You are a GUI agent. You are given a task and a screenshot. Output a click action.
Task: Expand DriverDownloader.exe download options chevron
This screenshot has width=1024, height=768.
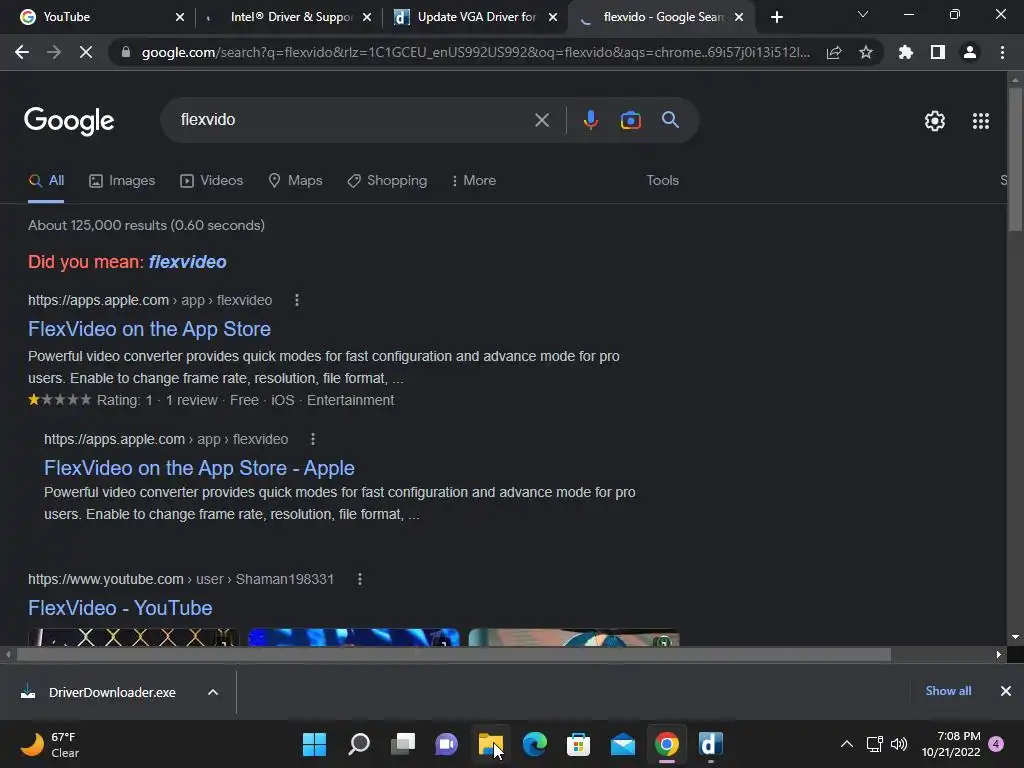click(213, 692)
